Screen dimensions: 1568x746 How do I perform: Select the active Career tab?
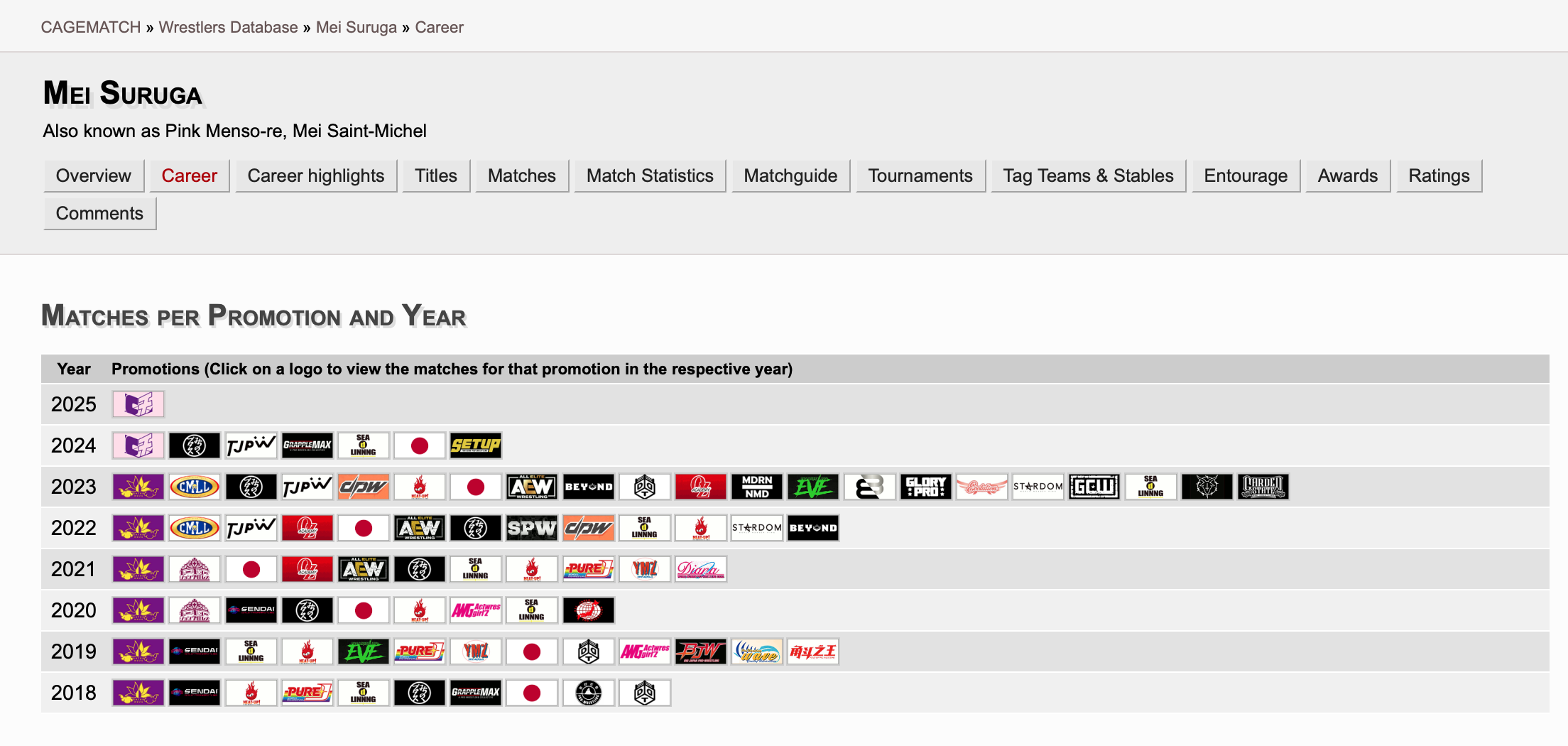click(190, 175)
